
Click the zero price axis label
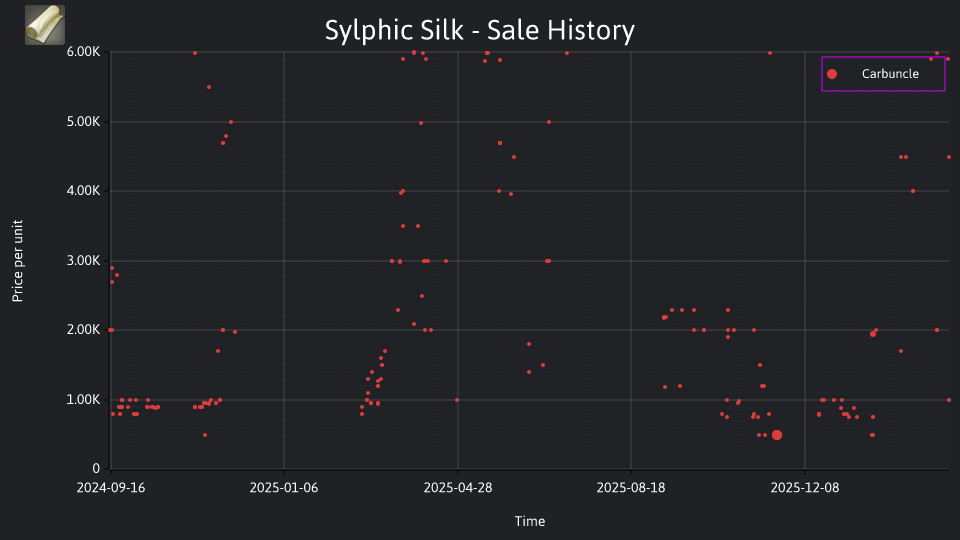tap(96, 469)
